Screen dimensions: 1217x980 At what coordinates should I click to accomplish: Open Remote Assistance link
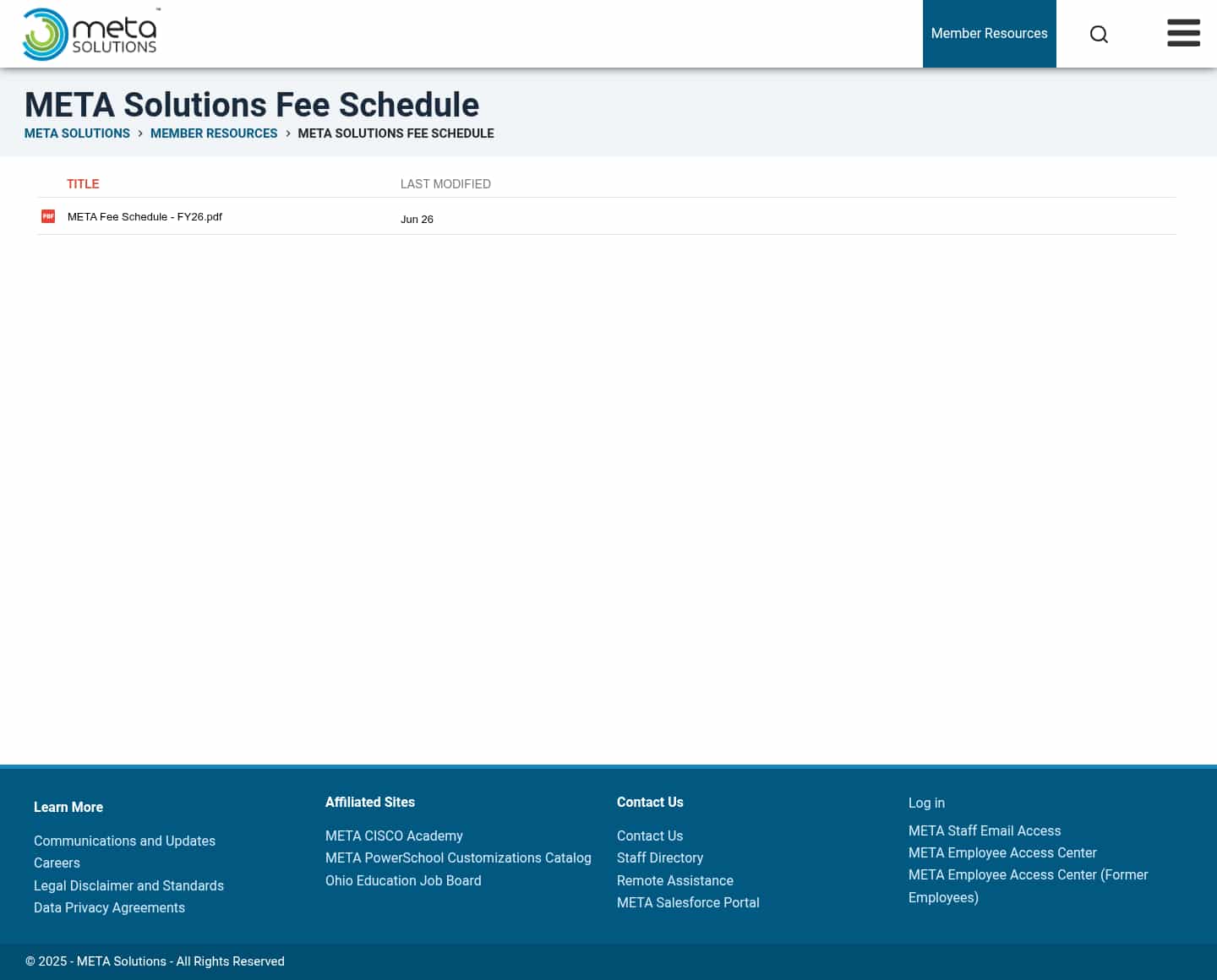(675, 881)
